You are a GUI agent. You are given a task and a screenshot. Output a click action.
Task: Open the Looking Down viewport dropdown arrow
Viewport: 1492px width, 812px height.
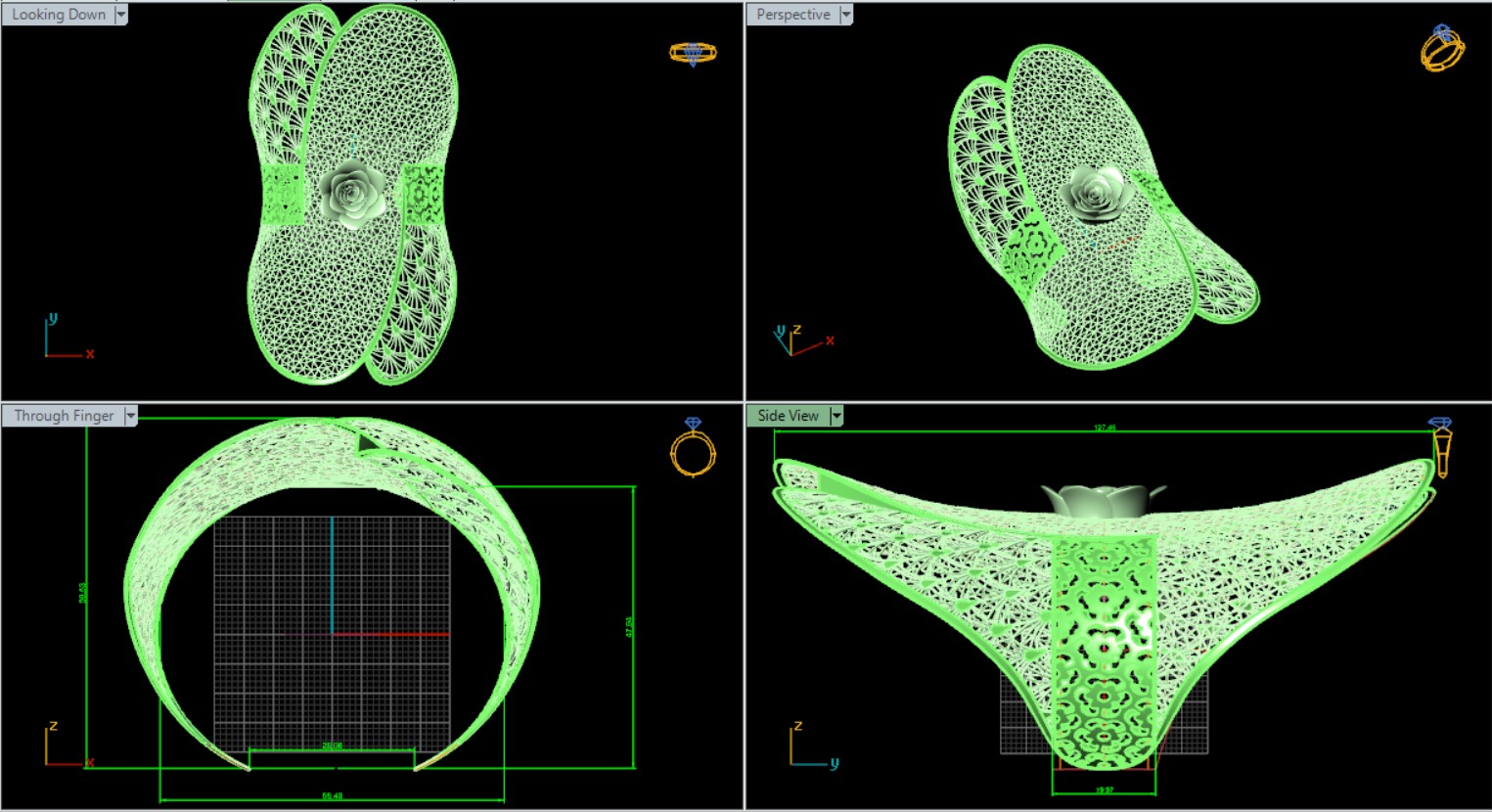pos(121,15)
